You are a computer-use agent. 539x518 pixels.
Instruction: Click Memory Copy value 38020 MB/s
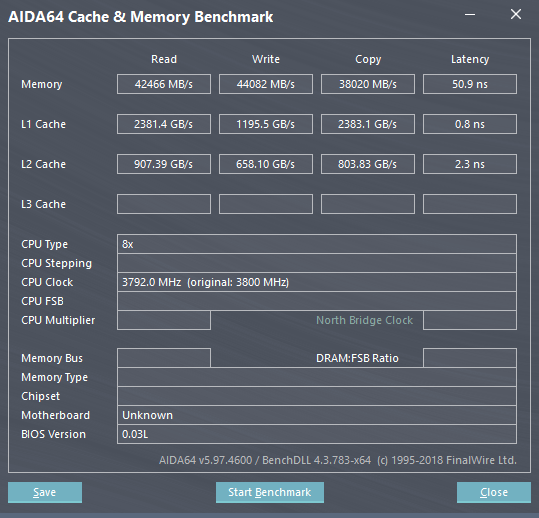[x=368, y=84]
